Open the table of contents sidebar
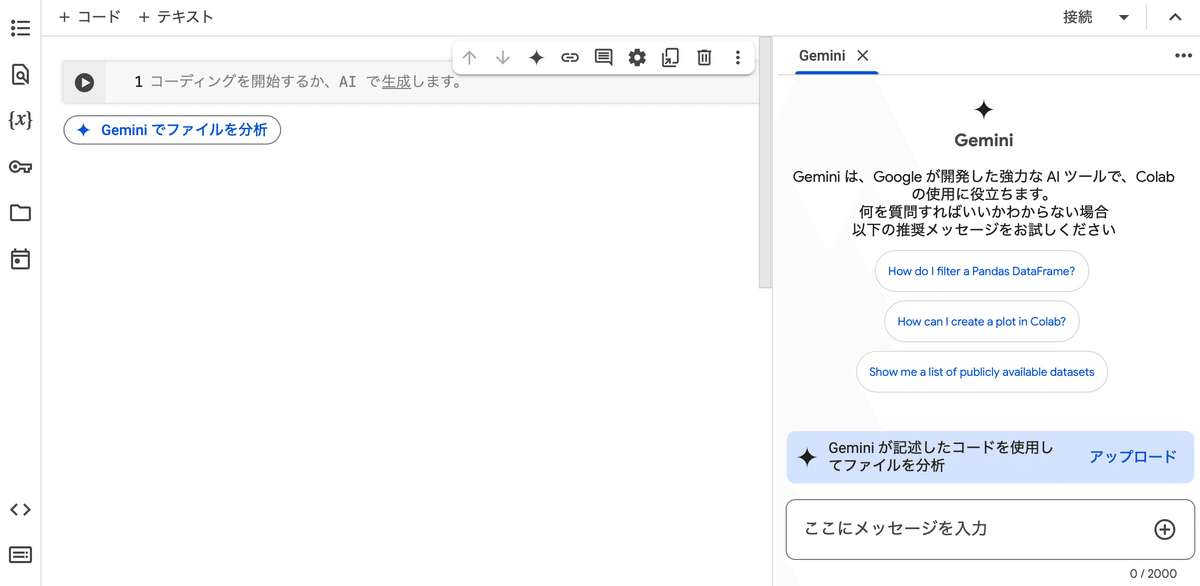1200x586 pixels. (20, 28)
